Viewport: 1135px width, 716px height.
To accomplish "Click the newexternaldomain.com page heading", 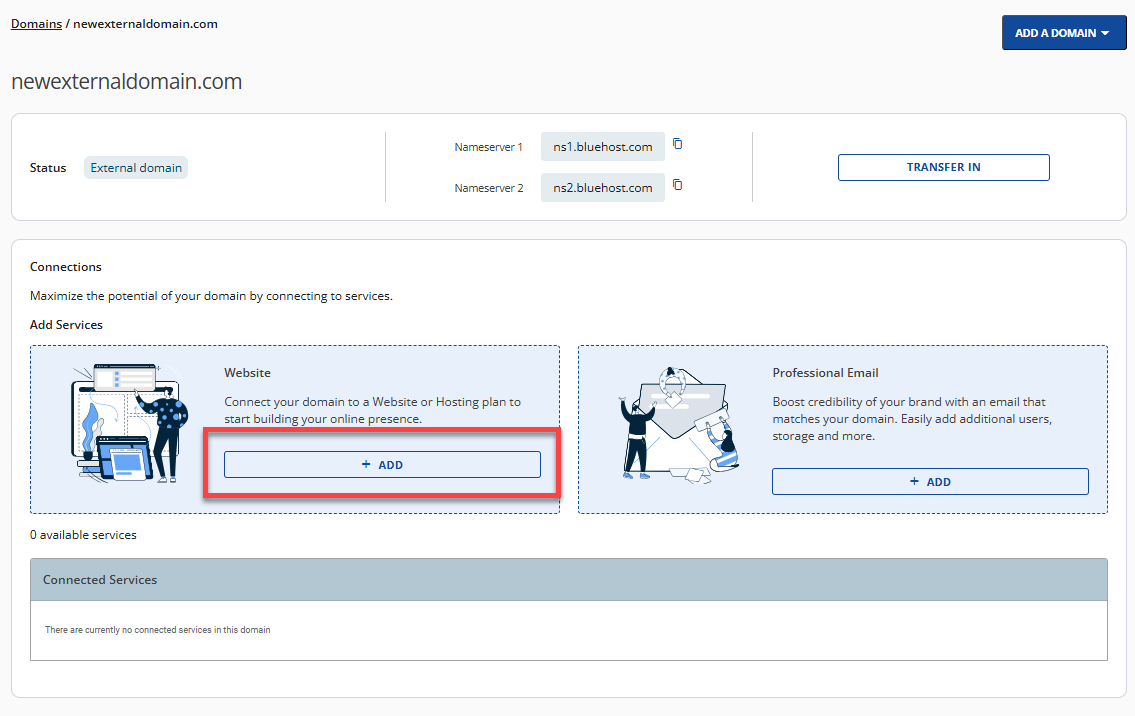I will pyautogui.click(x=126, y=82).
